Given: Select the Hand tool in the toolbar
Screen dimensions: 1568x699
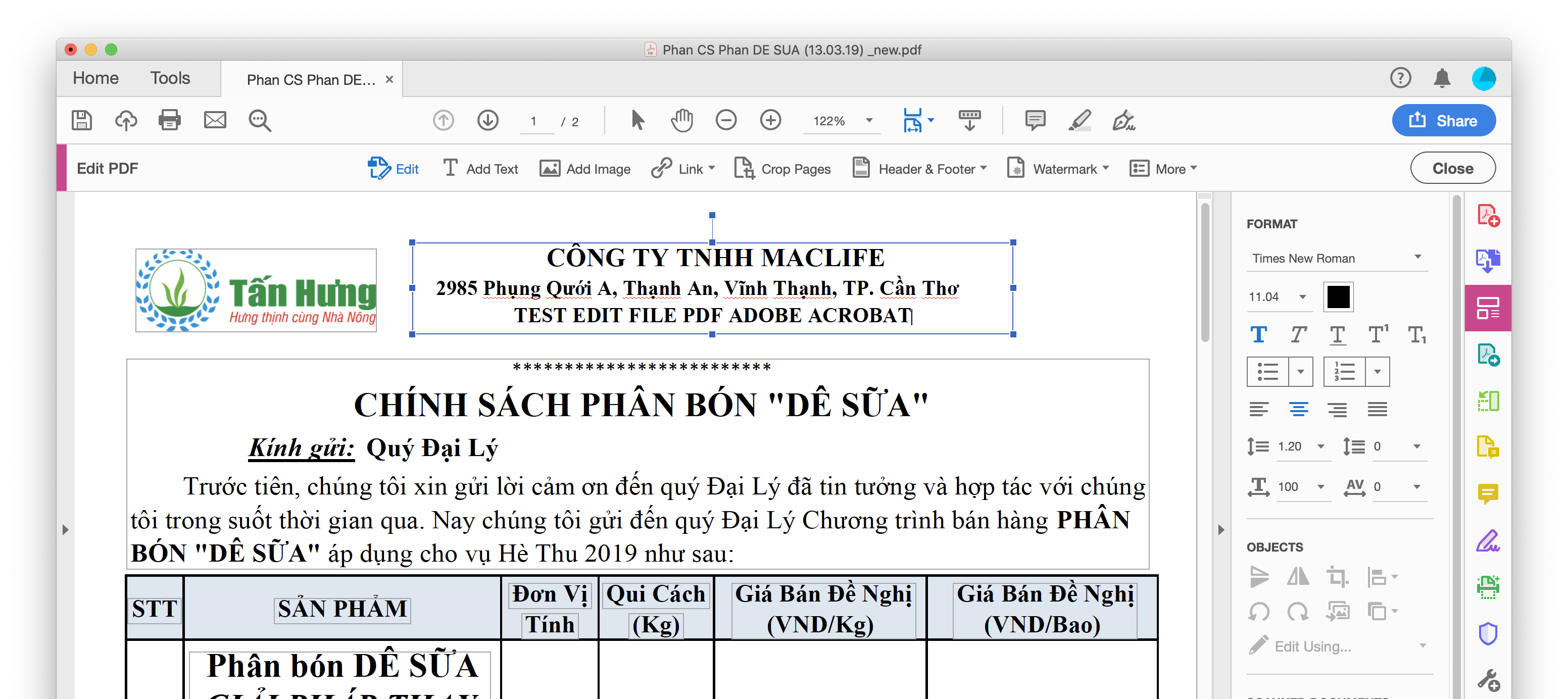Looking at the screenshot, I should (x=682, y=120).
